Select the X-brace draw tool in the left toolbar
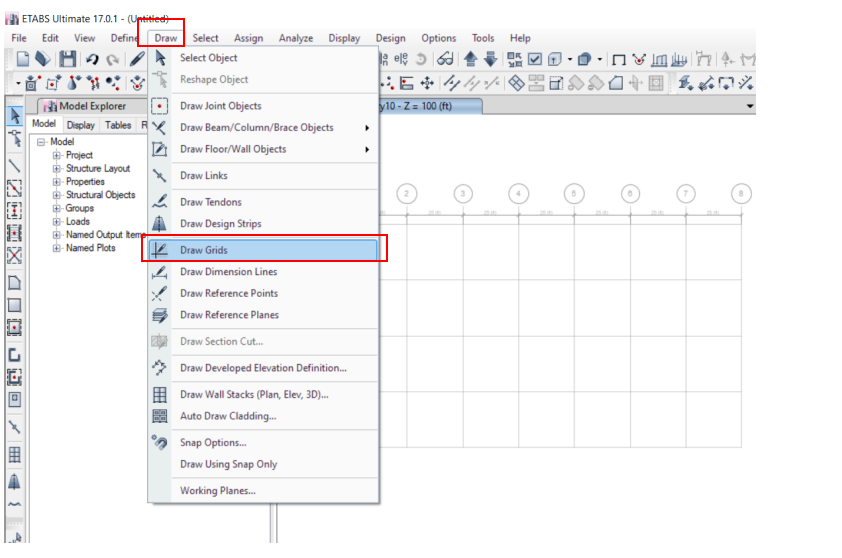Image resolution: width=842 pixels, height=558 pixels. coord(14,255)
